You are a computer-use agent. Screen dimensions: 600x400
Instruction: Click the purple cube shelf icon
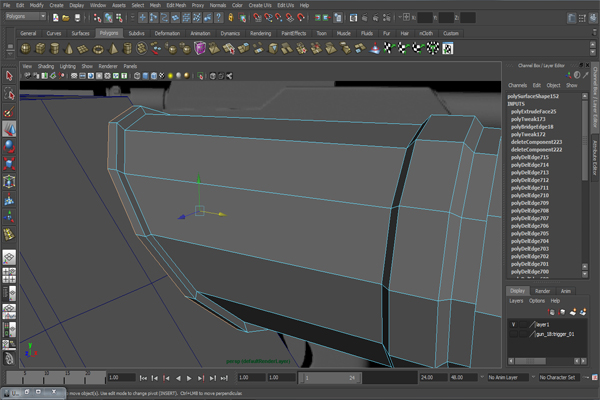coord(200,49)
